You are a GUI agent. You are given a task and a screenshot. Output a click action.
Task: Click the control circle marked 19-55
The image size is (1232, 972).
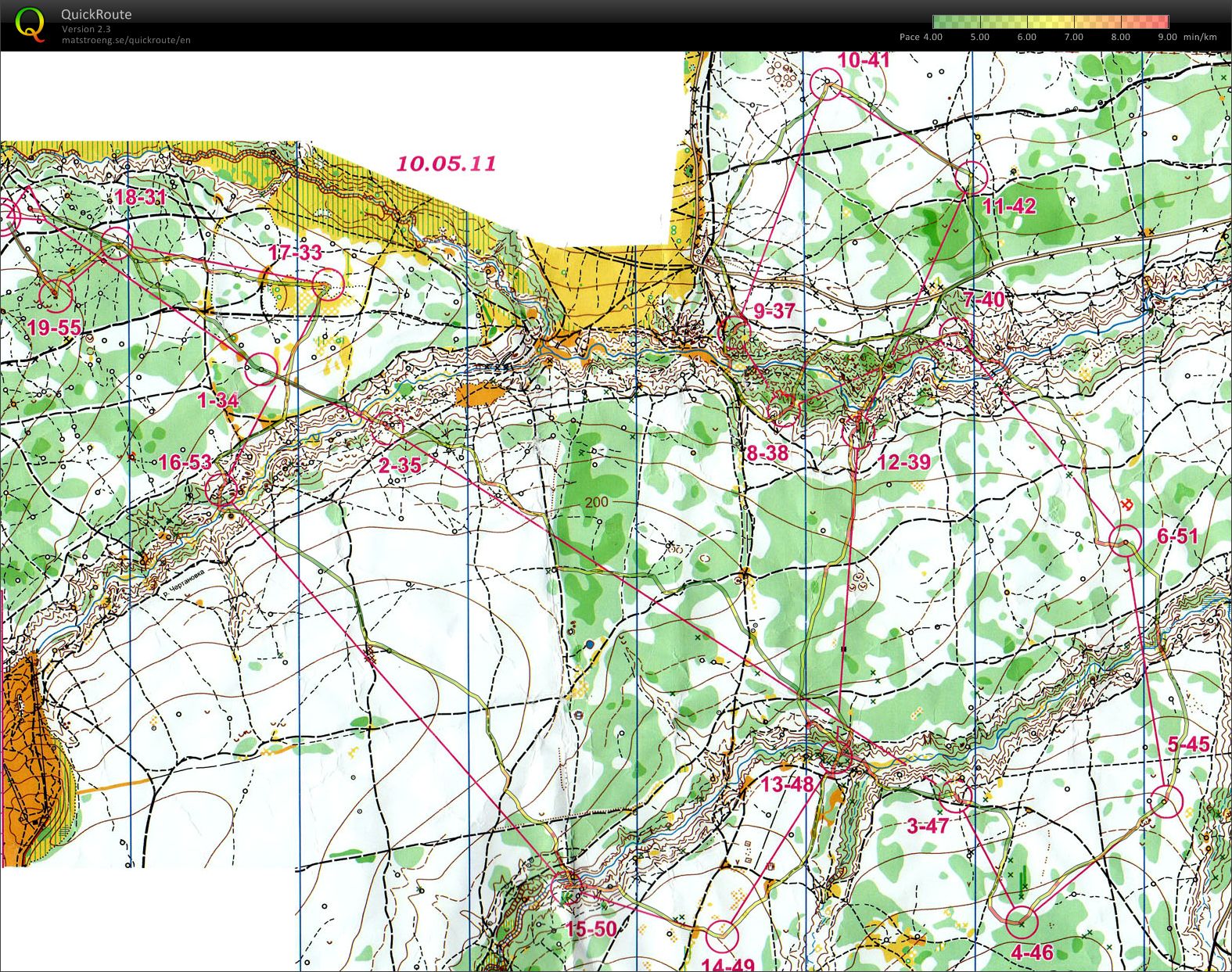(56, 294)
